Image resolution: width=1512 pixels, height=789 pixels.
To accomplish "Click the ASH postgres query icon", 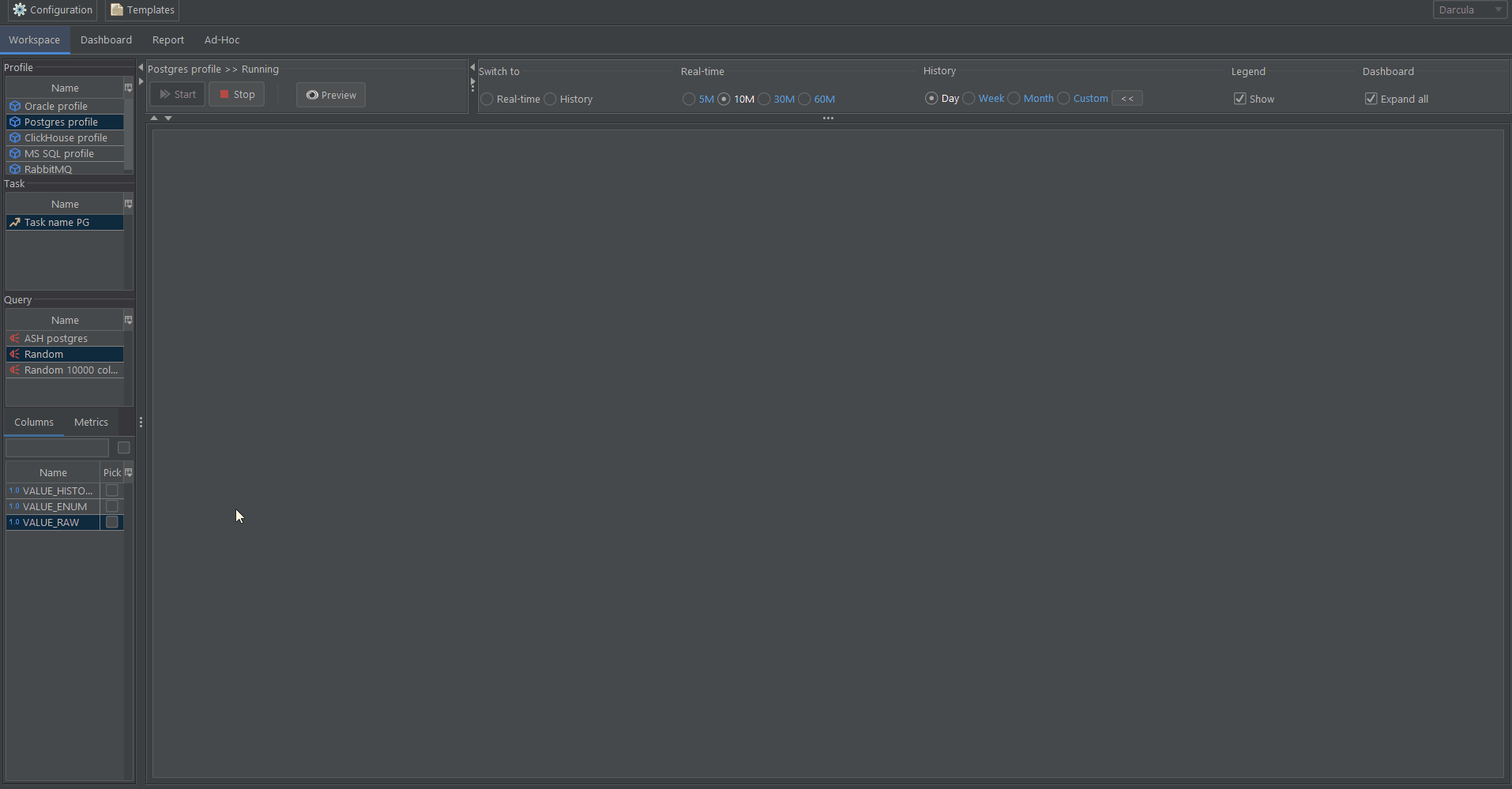I will 15,338.
